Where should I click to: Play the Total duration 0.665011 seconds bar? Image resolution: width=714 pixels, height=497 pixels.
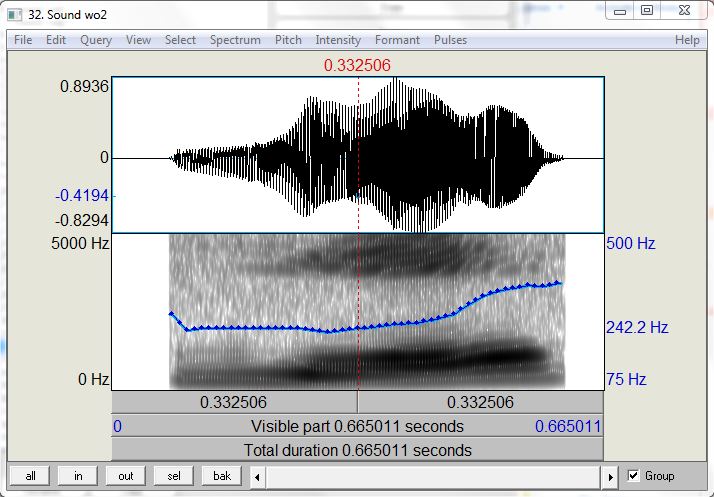(x=357, y=450)
